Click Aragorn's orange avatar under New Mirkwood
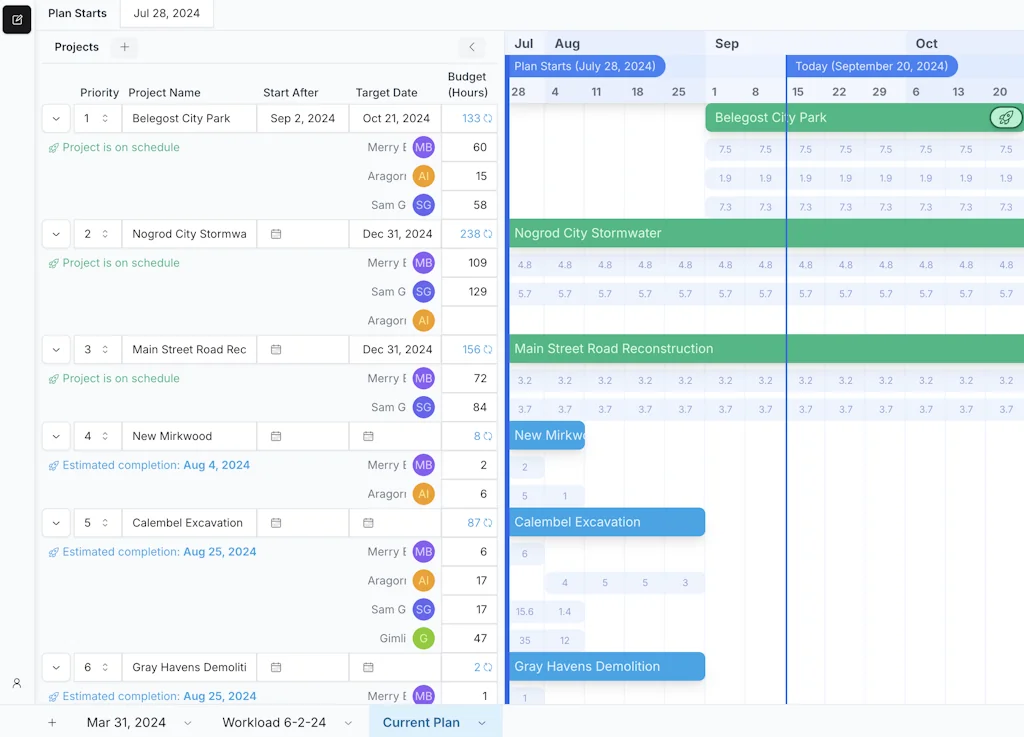The width and height of the screenshot is (1024, 737). (x=423, y=493)
